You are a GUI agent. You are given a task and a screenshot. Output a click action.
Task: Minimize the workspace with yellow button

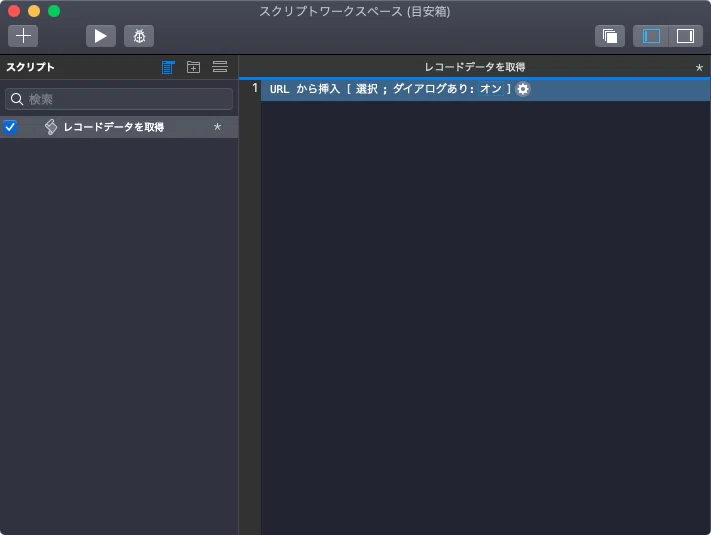coord(34,11)
